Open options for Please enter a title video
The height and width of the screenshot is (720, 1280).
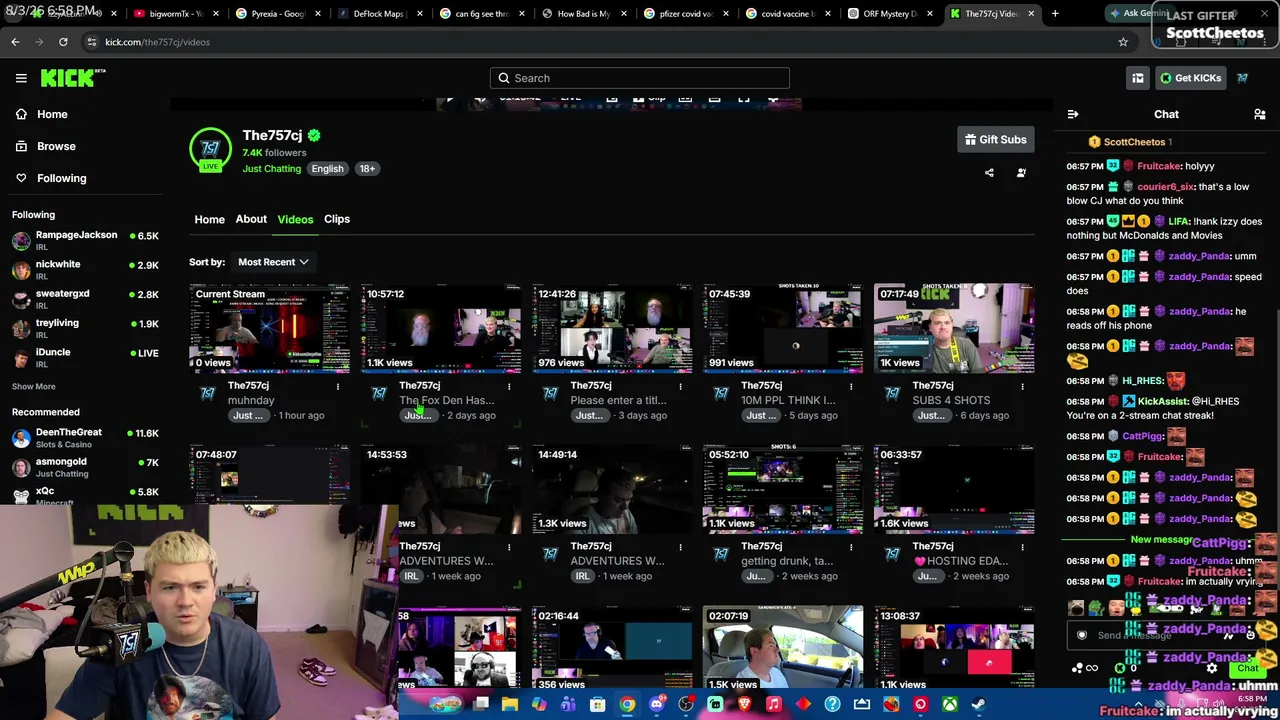(x=680, y=386)
